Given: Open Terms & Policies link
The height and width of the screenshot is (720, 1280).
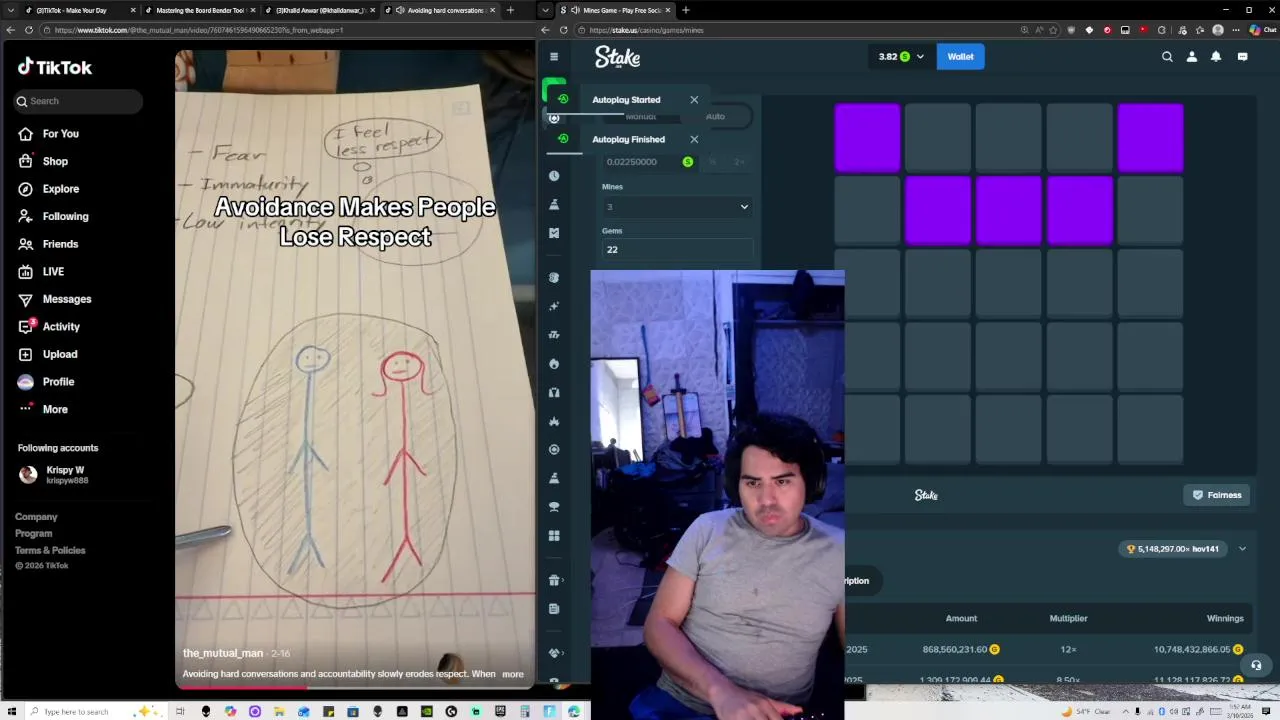Looking at the screenshot, I should tap(50, 551).
